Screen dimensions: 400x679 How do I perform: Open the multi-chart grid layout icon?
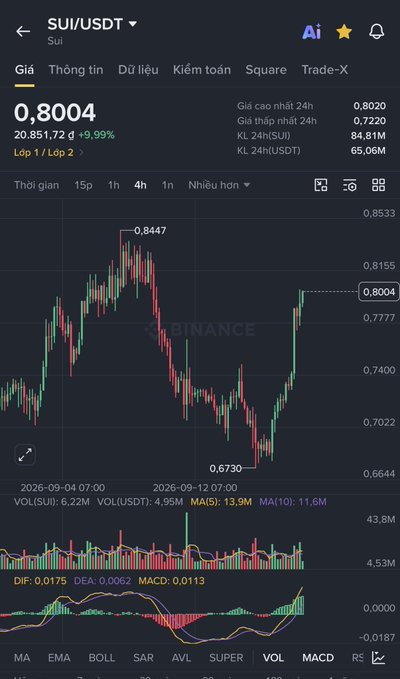[378, 185]
